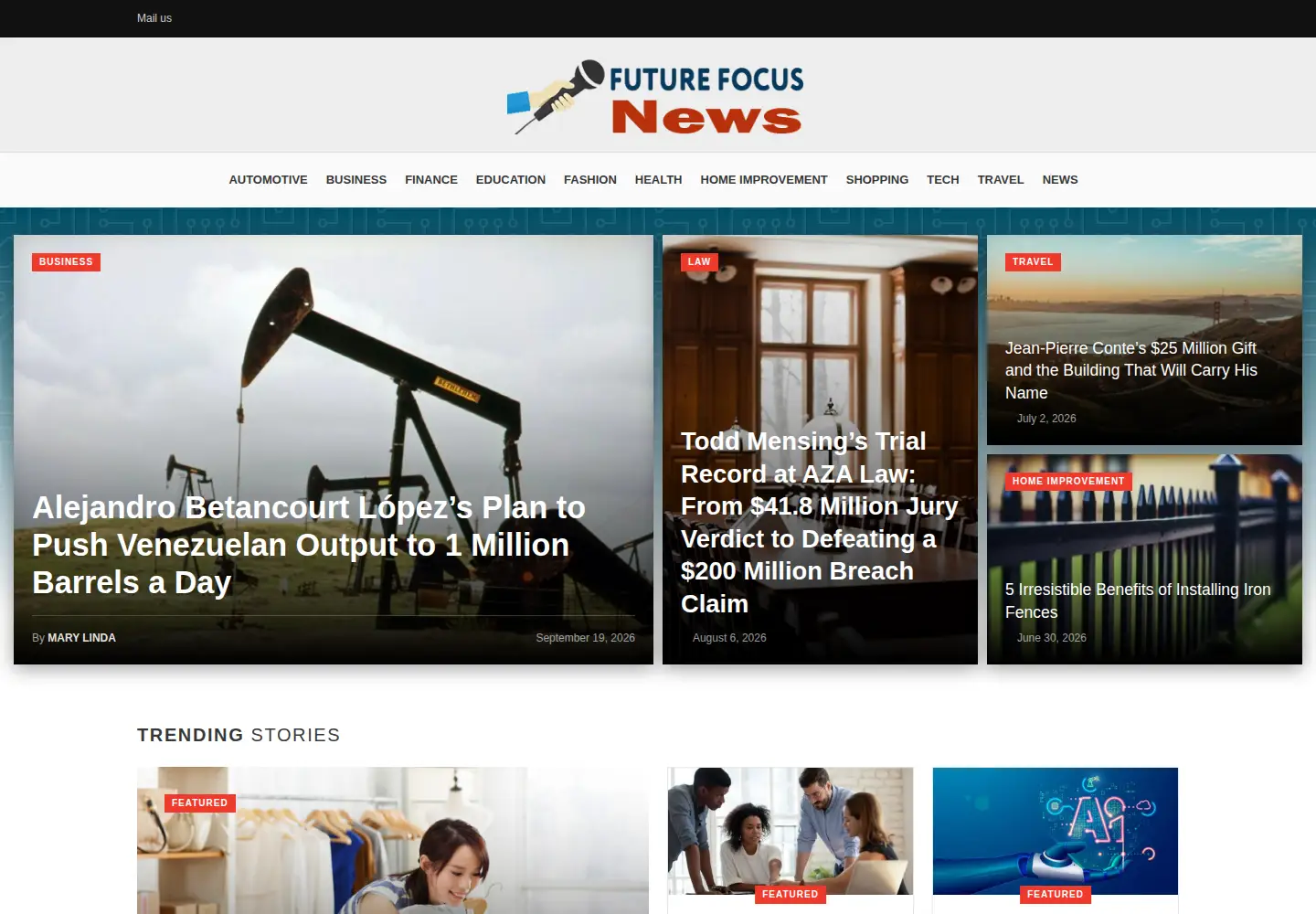Image resolution: width=1316 pixels, height=914 pixels.
Task: Read the Alejandro Betancourt López Venezuelan output article
Action: [x=309, y=545]
